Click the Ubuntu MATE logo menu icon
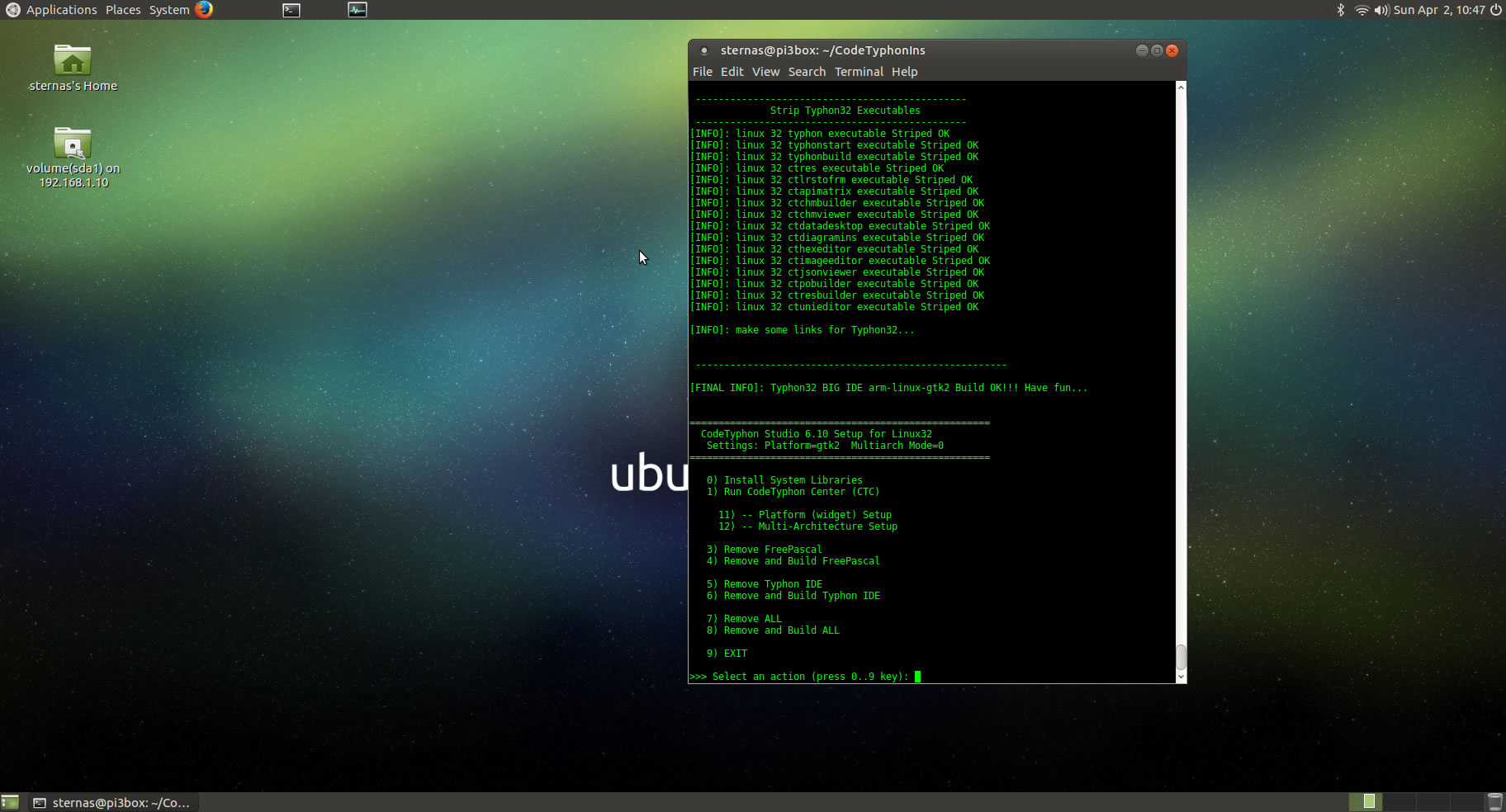 pos(12,10)
